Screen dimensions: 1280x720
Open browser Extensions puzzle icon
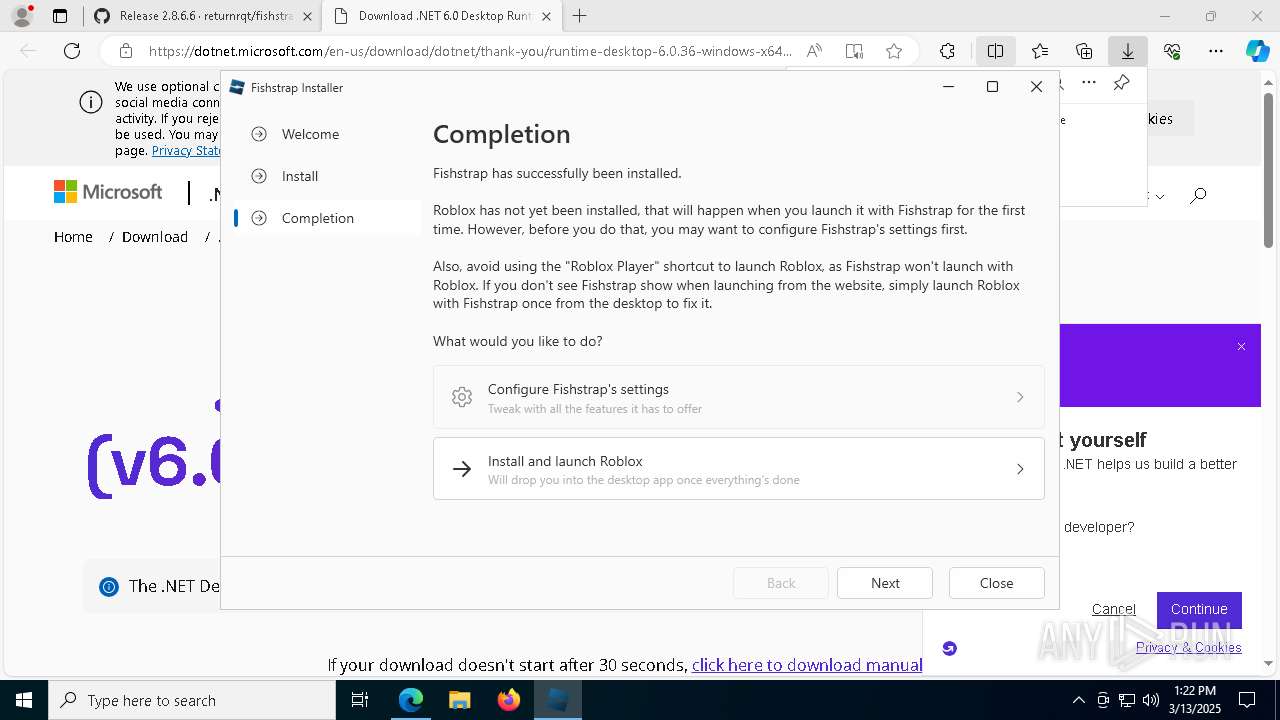pos(947,51)
